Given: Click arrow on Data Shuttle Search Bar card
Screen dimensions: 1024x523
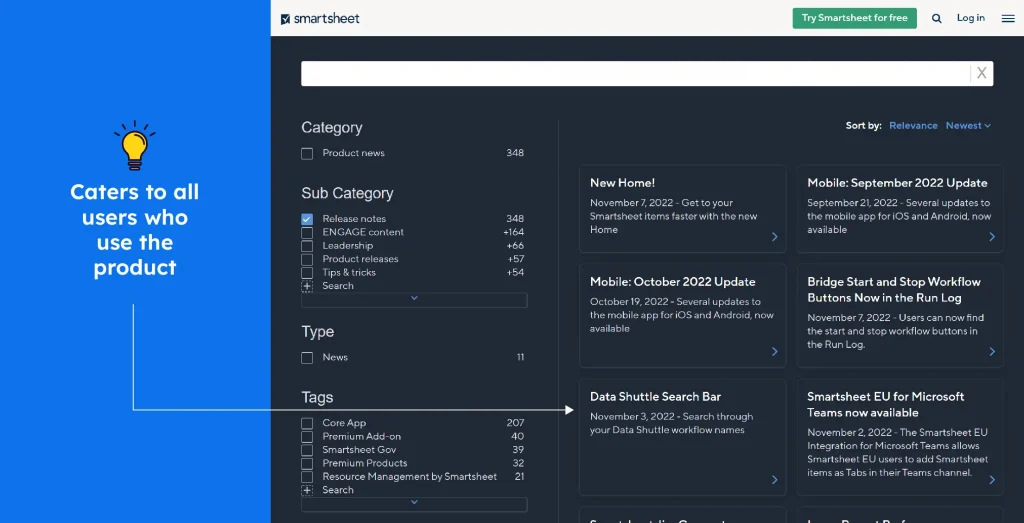Looking at the screenshot, I should click(x=774, y=480).
